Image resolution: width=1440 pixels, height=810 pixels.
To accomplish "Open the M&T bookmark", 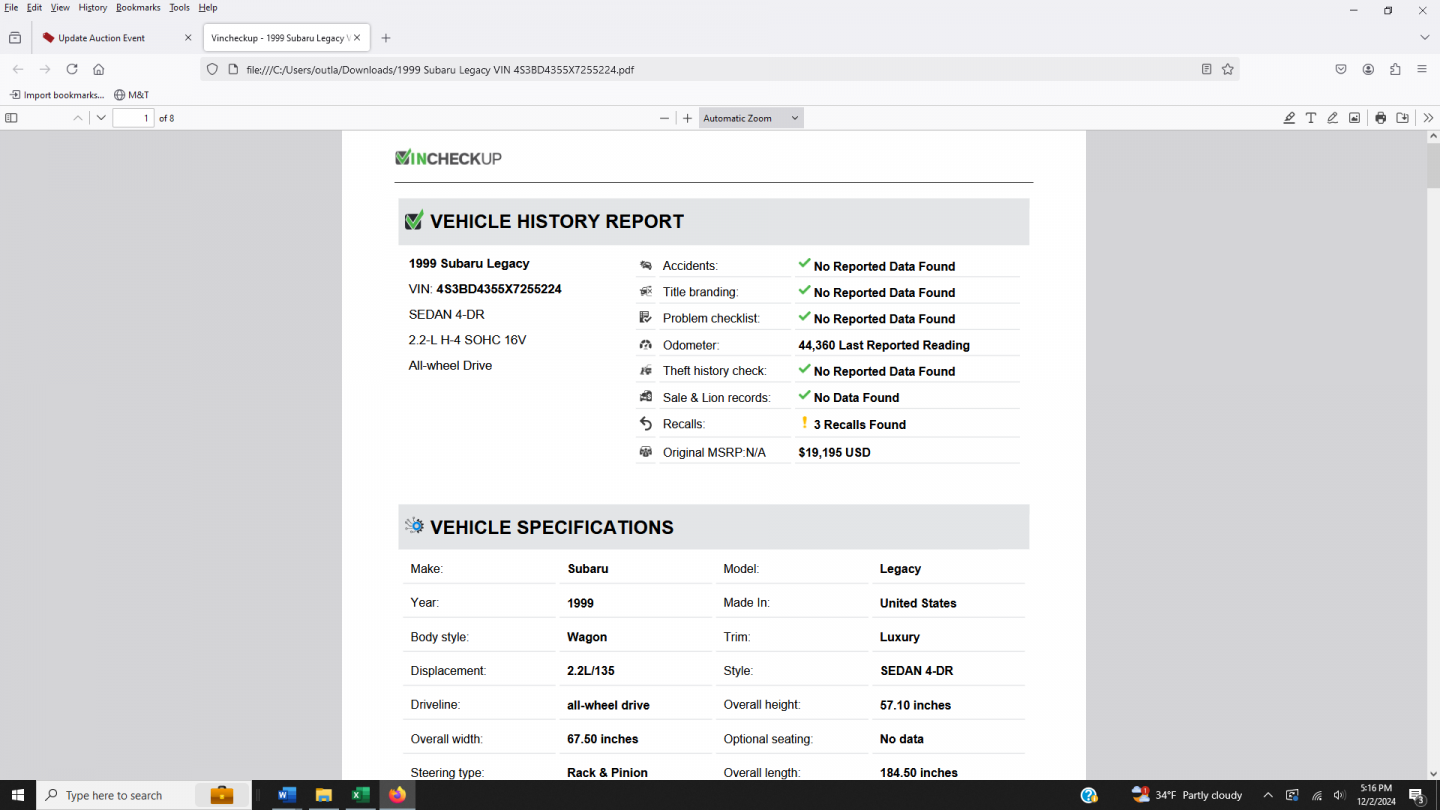I will coord(131,95).
